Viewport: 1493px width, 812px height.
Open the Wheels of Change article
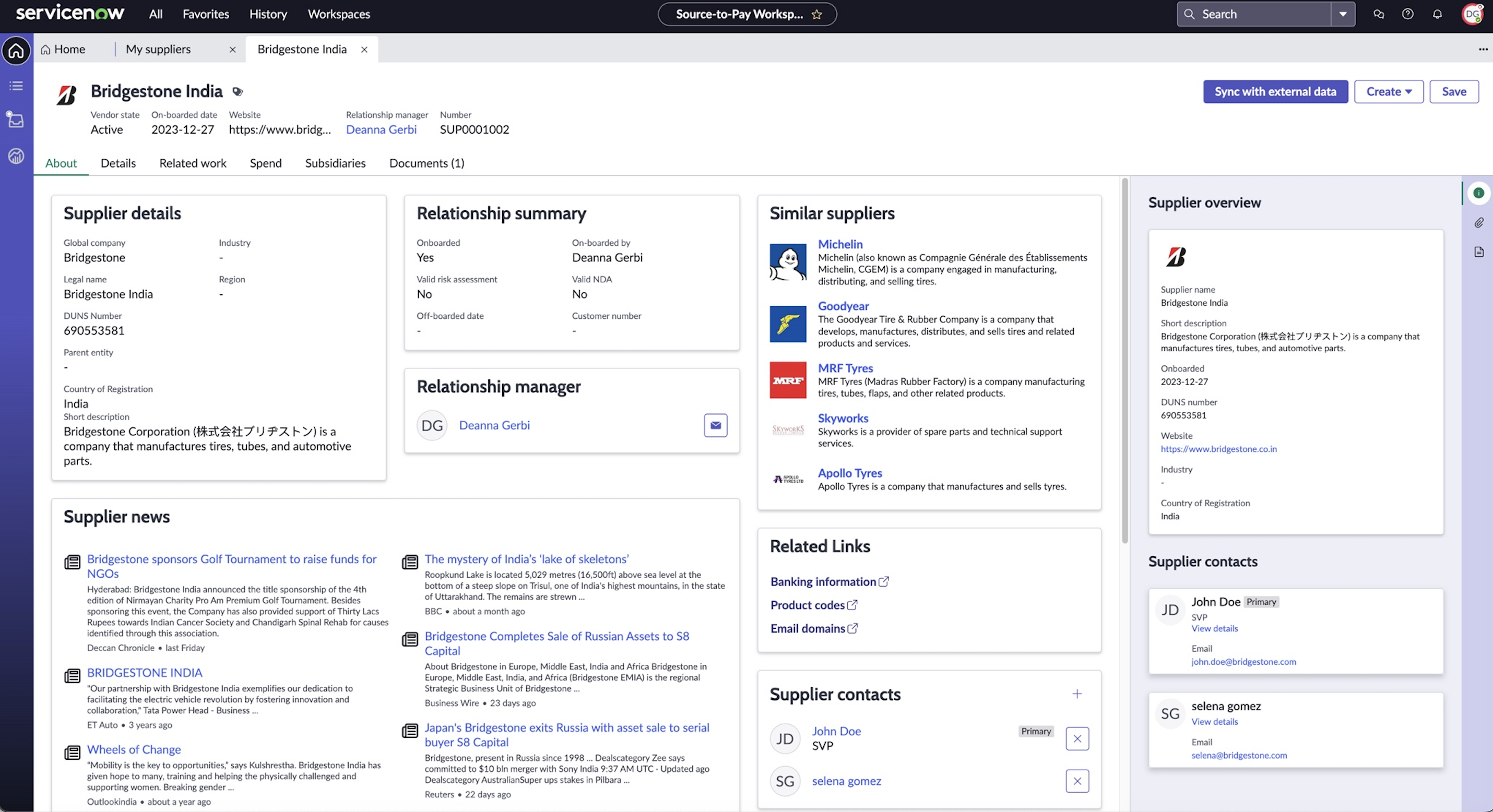pos(134,750)
